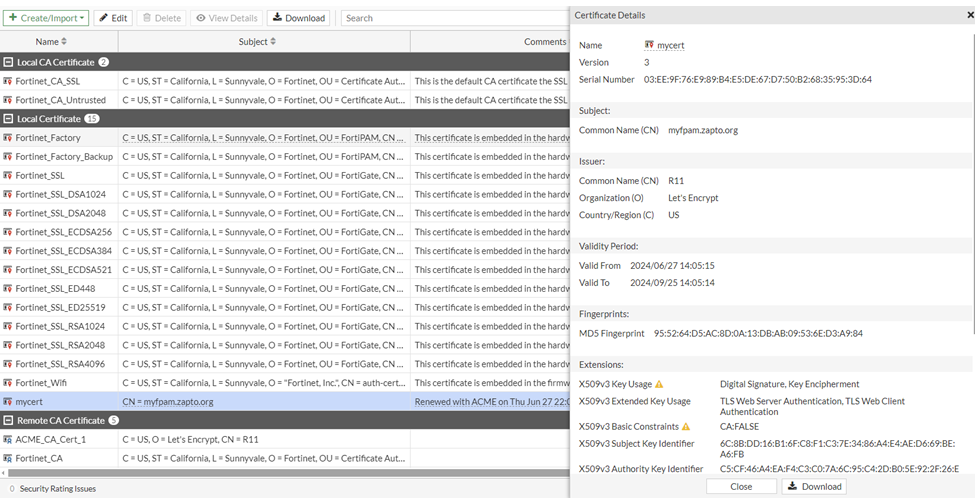Click Fortinet_Wifi subject cell
This screenshot has width=977, height=499.
264,383
